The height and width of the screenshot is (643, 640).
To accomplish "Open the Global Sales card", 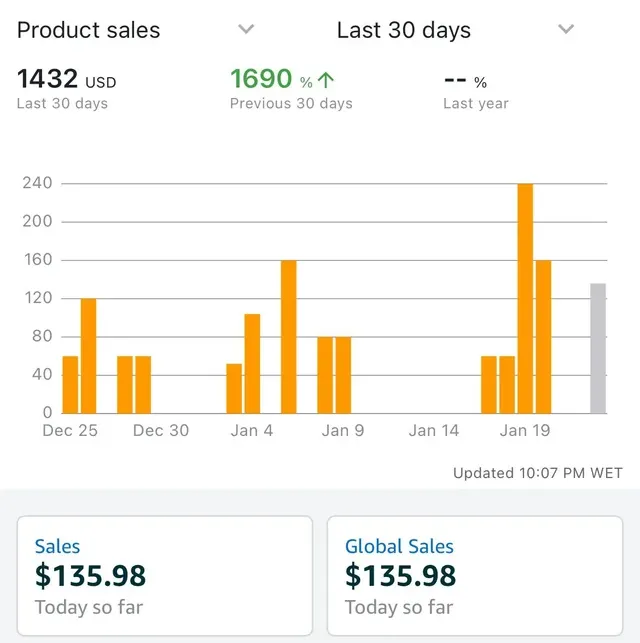I will pos(475,577).
